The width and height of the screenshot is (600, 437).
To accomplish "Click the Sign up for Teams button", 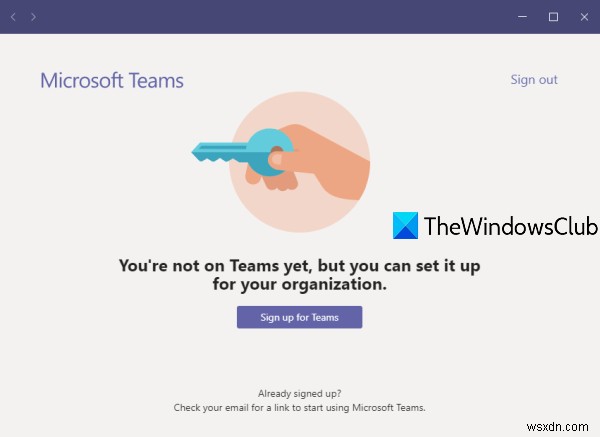I will (299, 317).
